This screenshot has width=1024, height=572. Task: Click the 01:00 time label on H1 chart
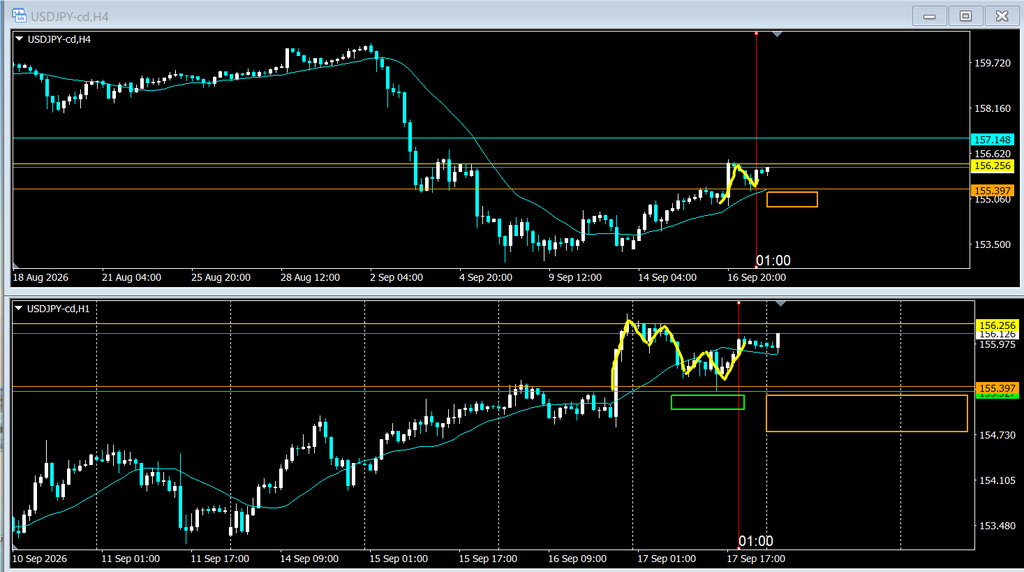click(x=756, y=541)
